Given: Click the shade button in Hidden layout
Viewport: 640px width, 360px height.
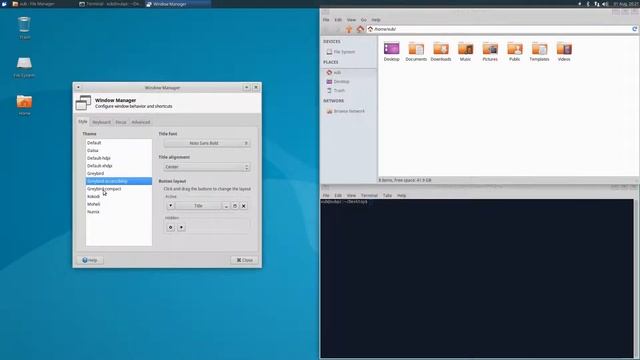Looking at the screenshot, I should pos(181,227).
